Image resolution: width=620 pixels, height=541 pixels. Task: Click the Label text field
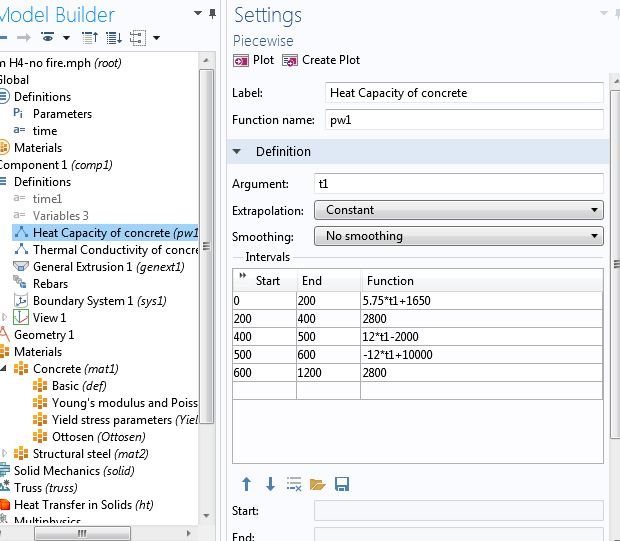[x=465, y=93]
